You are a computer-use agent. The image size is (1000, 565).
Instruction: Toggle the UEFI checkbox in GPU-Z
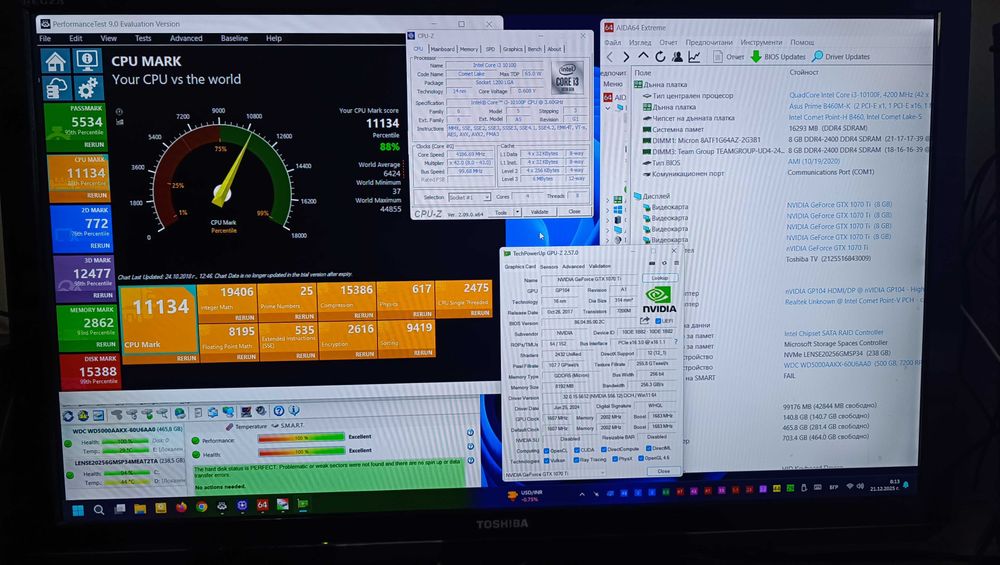point(658,321)
